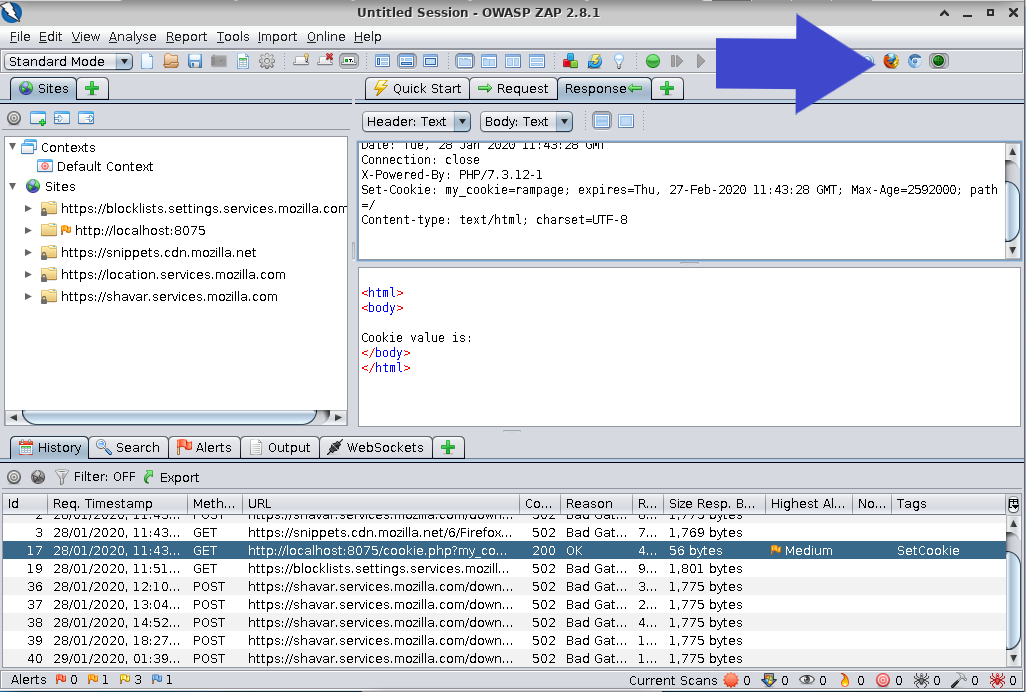
Task: Click the Chrome browser launch icon
Action: (x=914, y=61)
